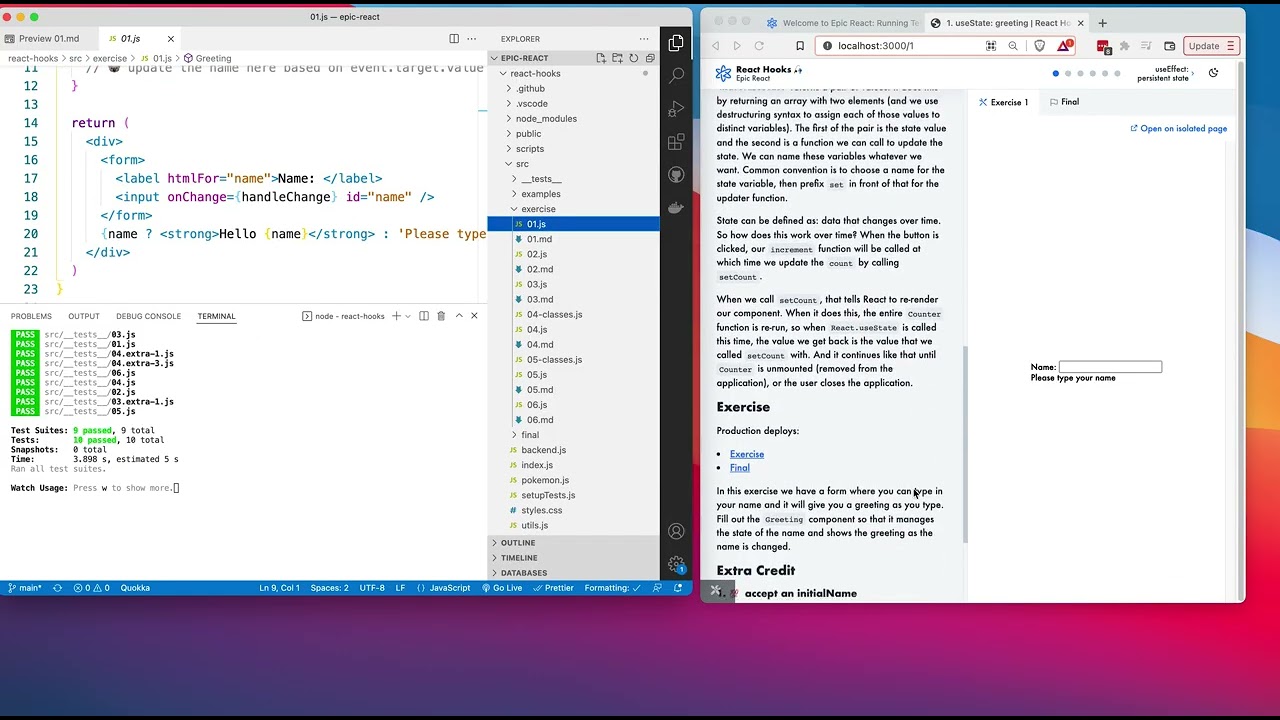The height and width of the screenshot is (720, 1280).
Task: Collapse the exercise folder
Action: tap(538, 209)
